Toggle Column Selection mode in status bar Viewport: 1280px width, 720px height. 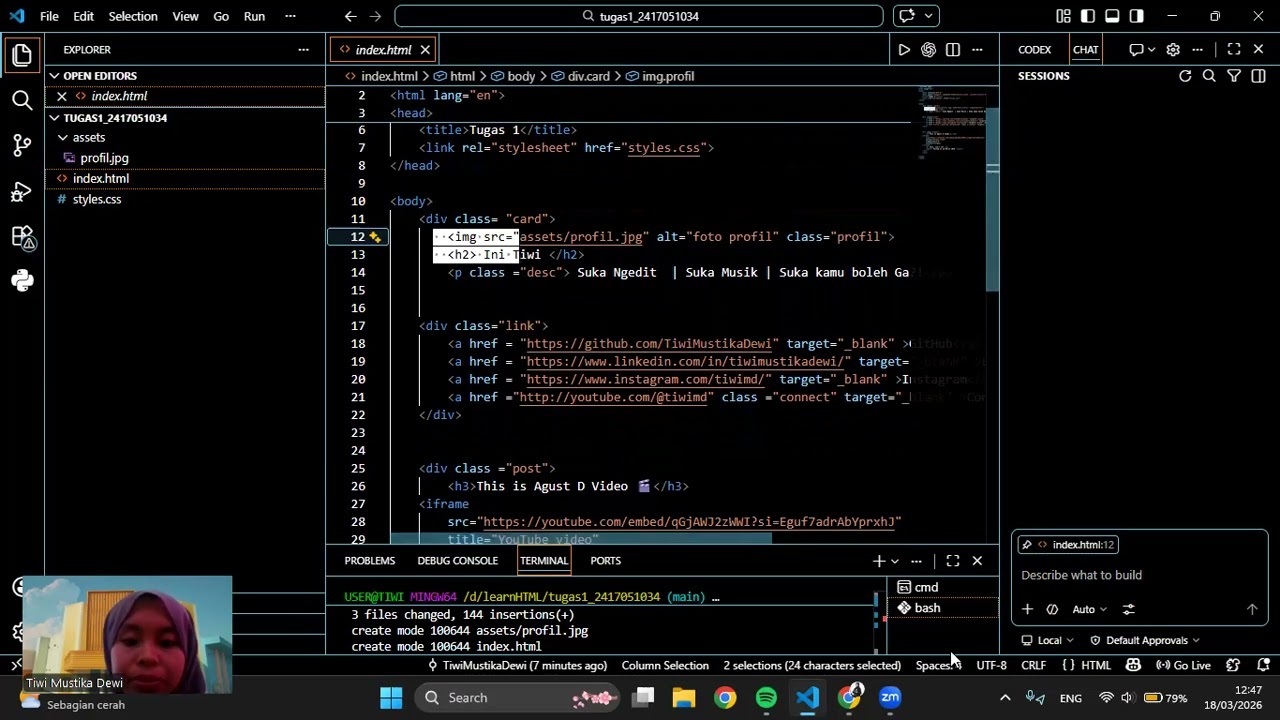665,665
